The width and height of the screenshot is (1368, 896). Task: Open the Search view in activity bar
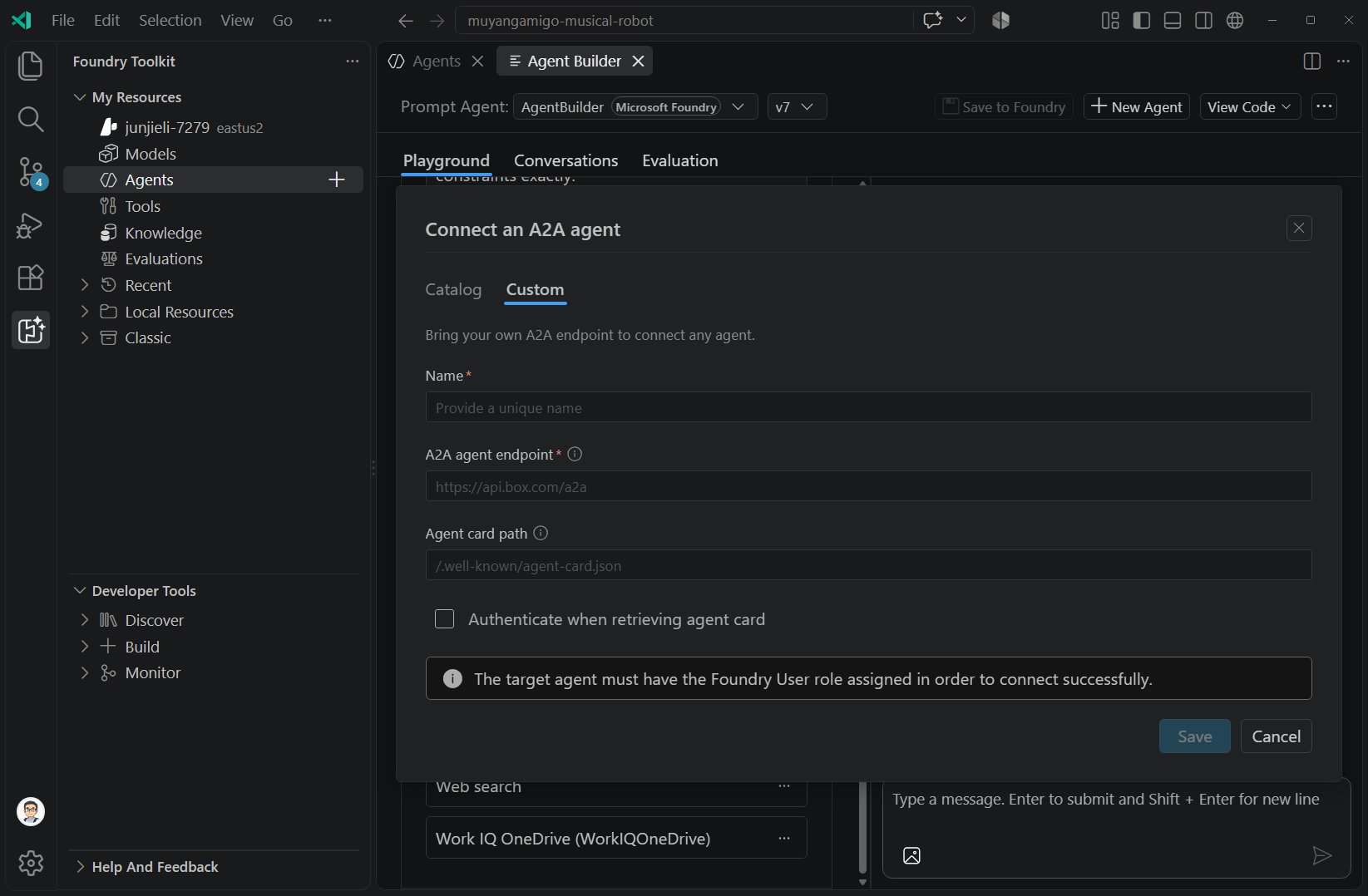31,119
